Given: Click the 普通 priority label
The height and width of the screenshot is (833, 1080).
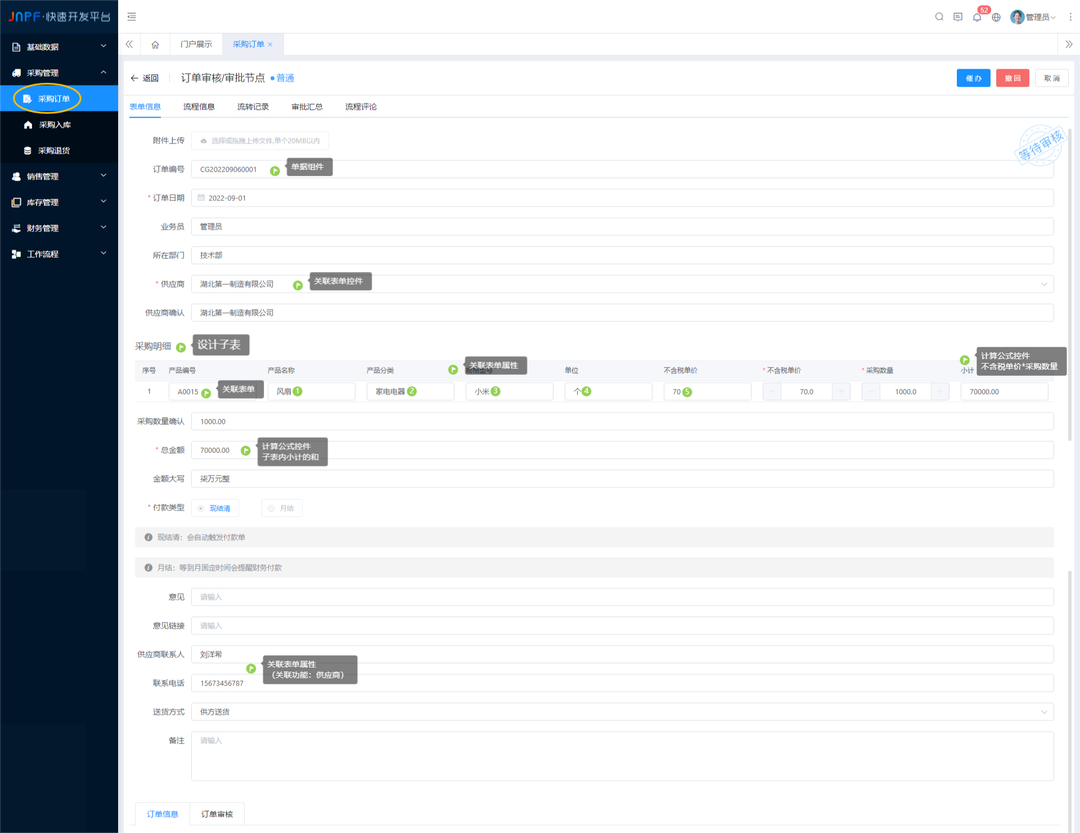Looking at the screenshot, I should pyautogui.click(x=282, y=78).
